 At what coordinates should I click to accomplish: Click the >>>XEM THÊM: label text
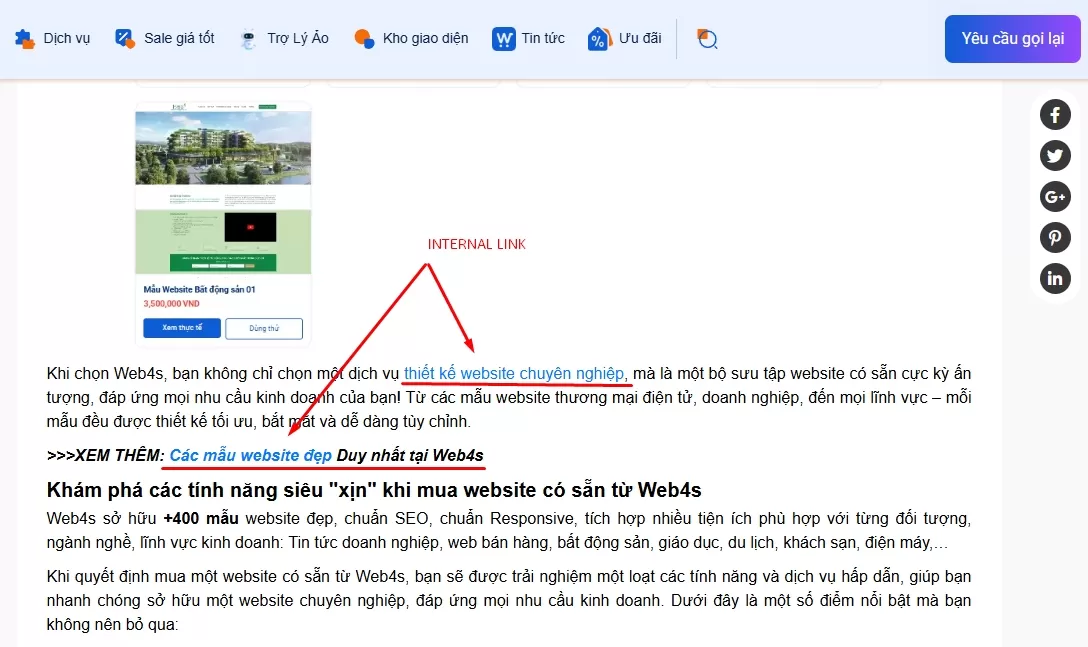105,455
